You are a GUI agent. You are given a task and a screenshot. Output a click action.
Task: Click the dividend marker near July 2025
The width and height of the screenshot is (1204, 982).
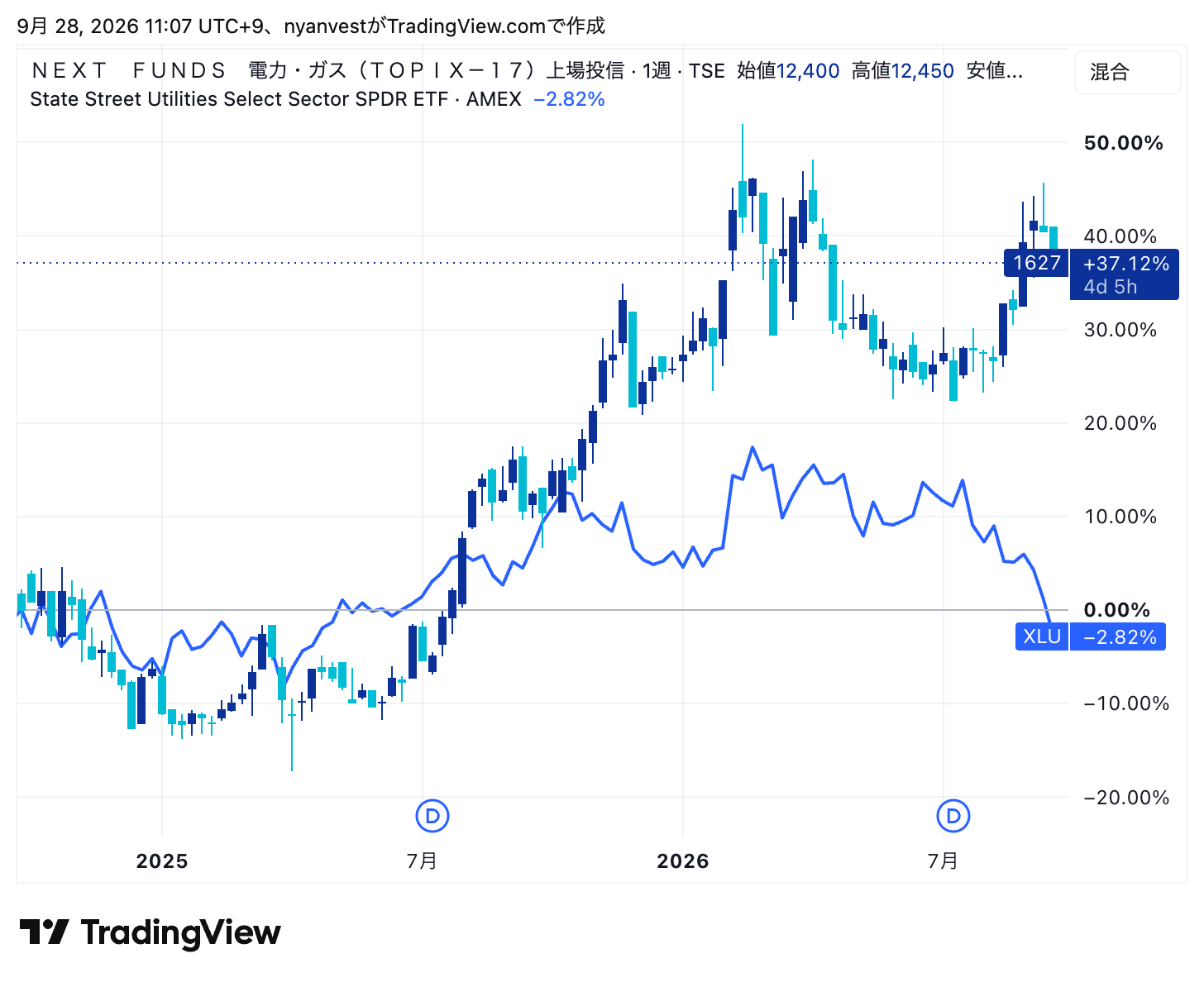point(432,816)
